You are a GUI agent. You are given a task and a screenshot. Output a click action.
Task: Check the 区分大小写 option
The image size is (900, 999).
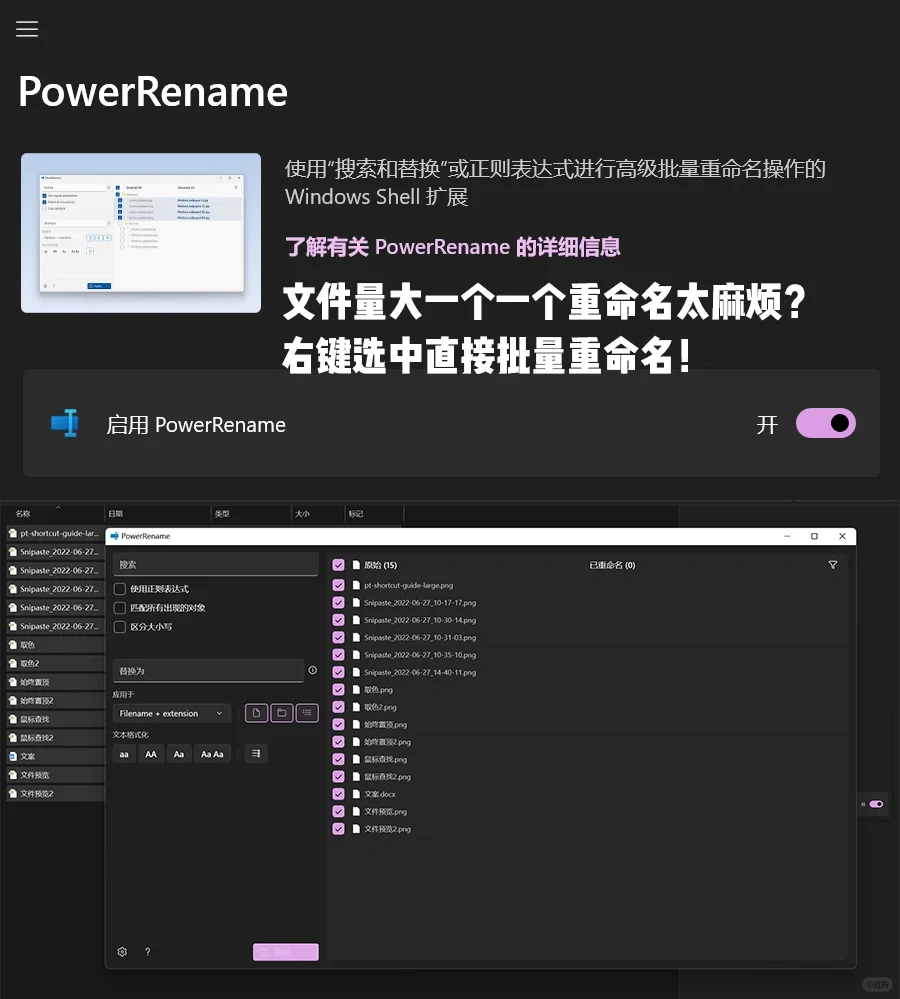pyautogui.click(x=120, y=627)
